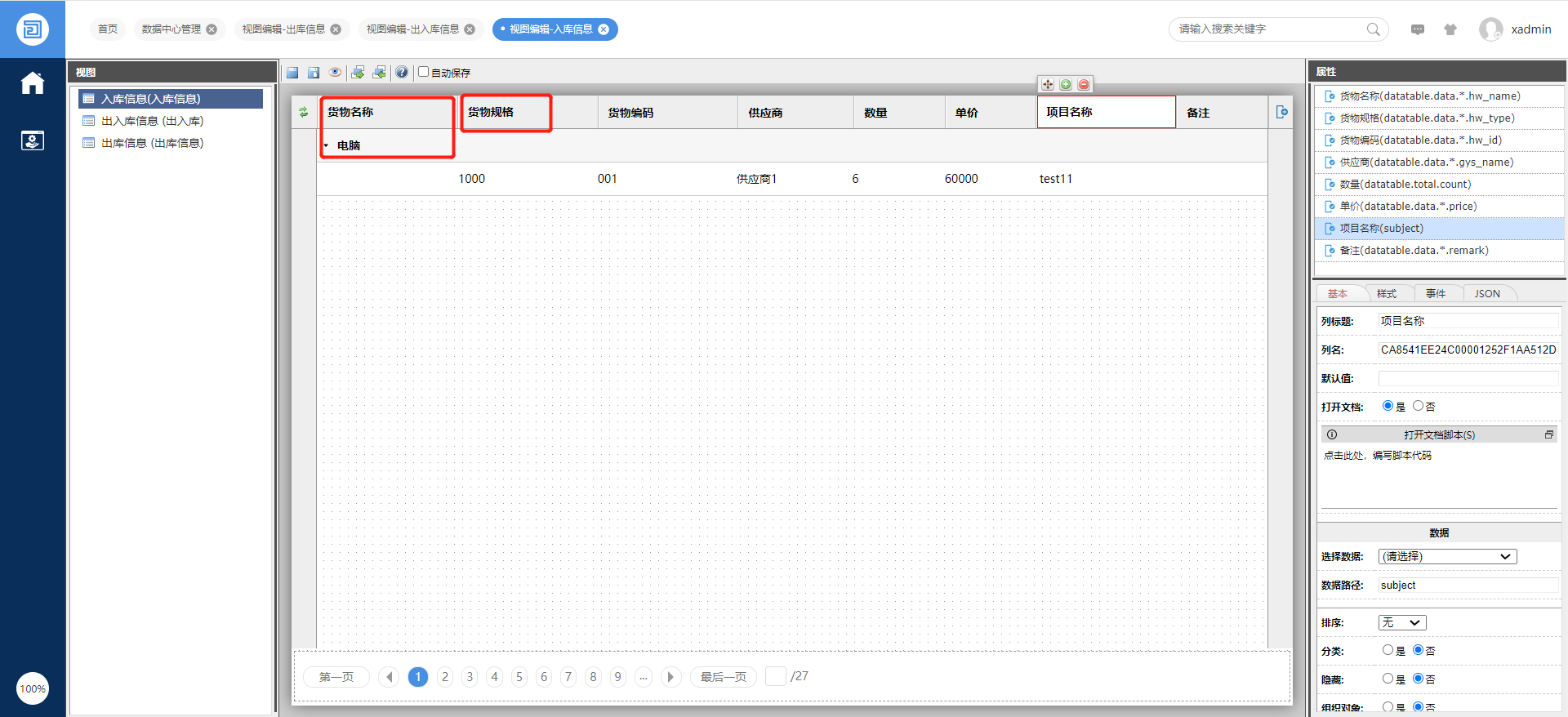Select 是 for 分类
Screen dimensions: 1568x717
click(x=1388, y=650)
